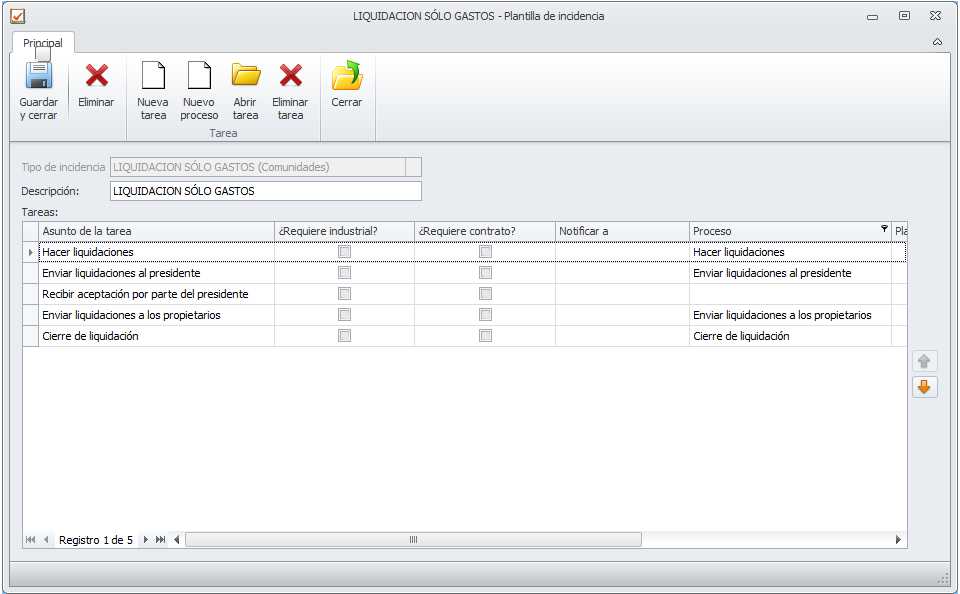
Task: Click the Eliminar red X icon
Action: 96,77
